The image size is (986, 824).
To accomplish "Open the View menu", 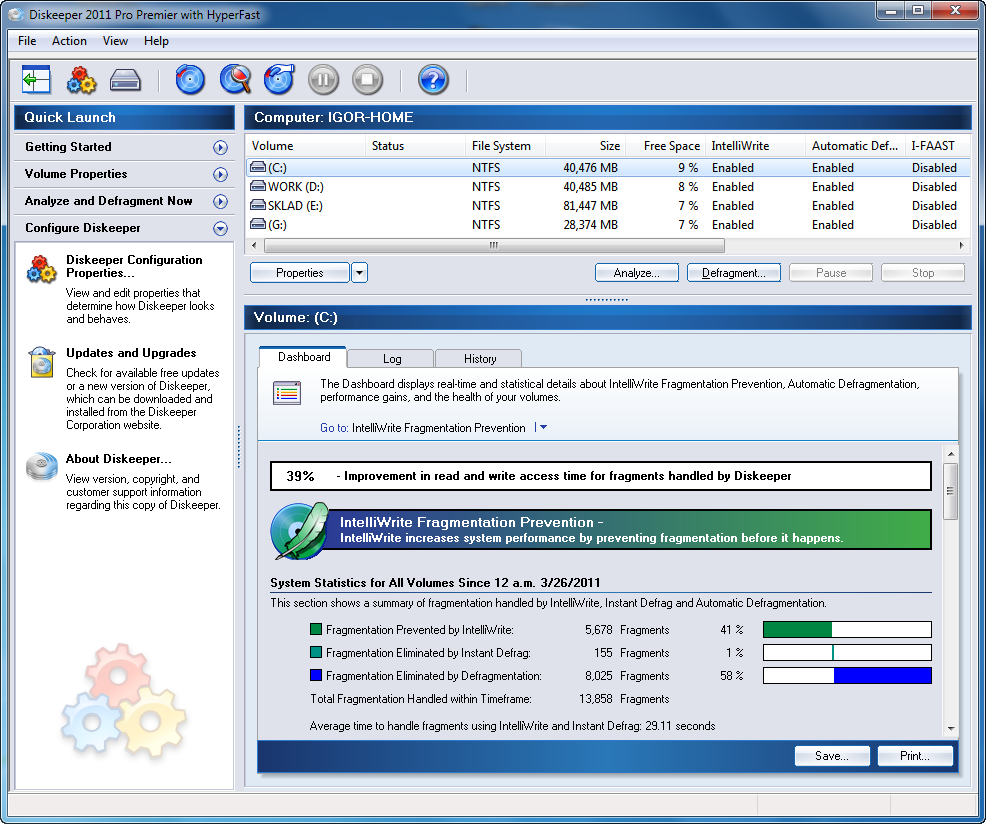I will [x=115, y=41].
